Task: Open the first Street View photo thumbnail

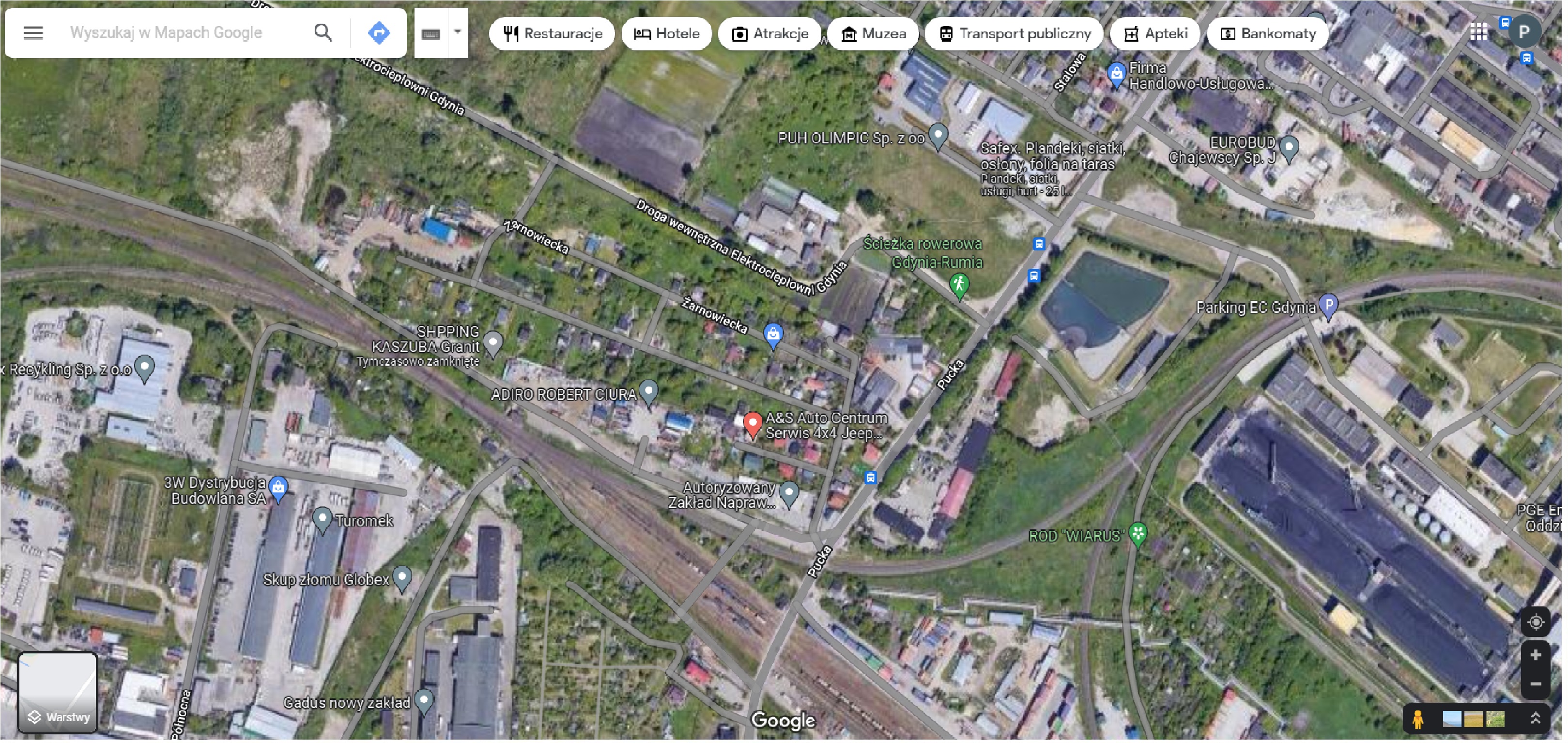Action: pyautogui.click(x=1451, y=720)
